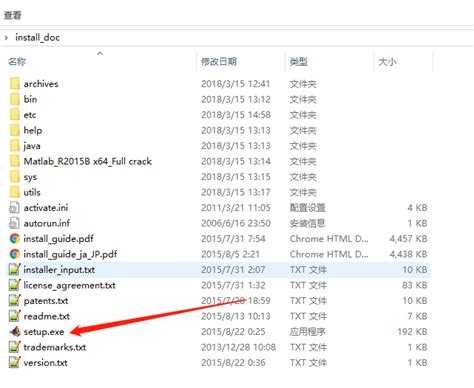Screen dimensions: 474x388
Task: Select the file name setup.exe
Action: pyautogui.click(x=44, y=332)
